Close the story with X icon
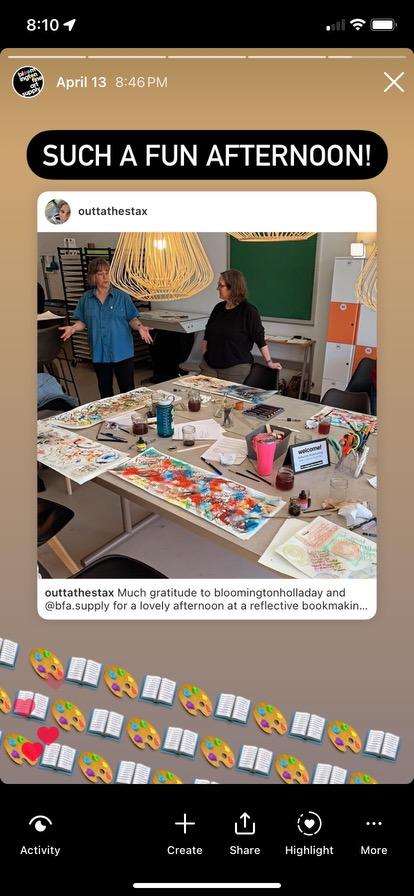The height and width of the screenshot is (896, 414). pyautogui.click(x=394, y=82)
